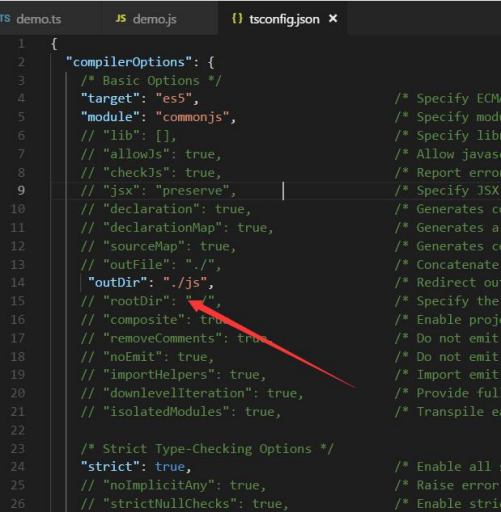501x514 pixels.
Task: Click the true value after "strict"
Action: [170, 467]
